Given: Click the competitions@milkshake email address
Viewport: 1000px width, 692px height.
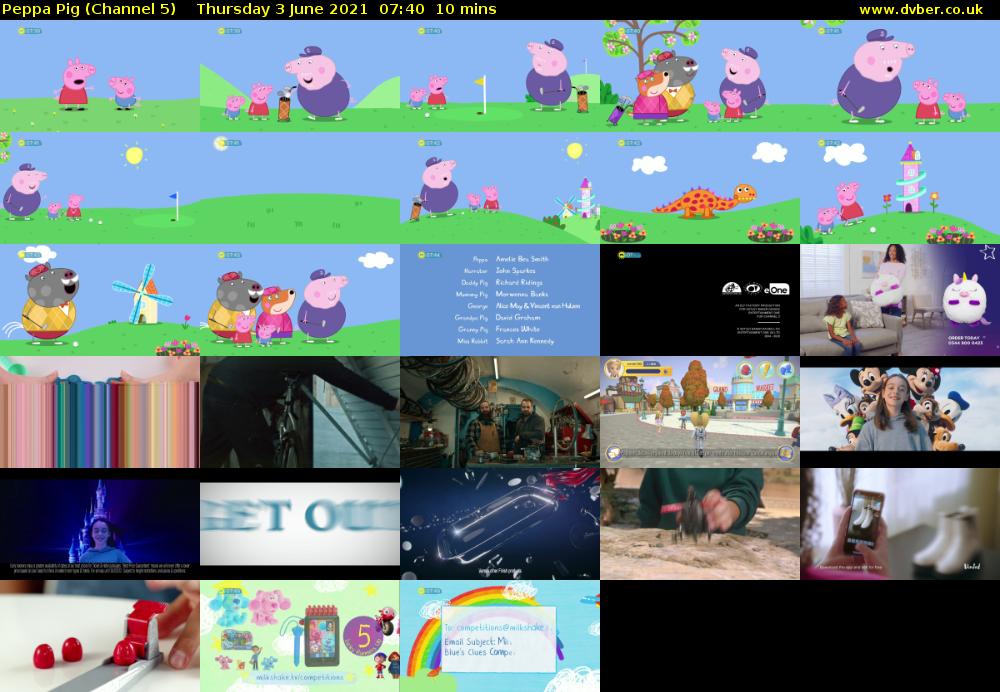Looking at the screenshot, I should [x=496, y=628].
